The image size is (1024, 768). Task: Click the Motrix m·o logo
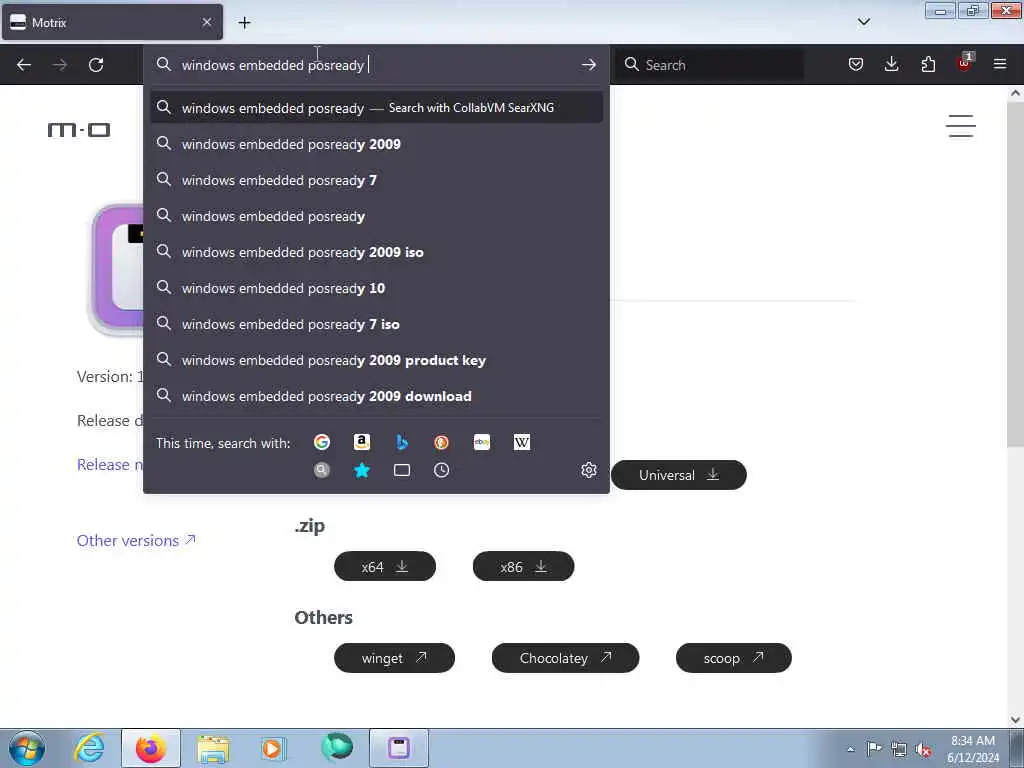tap(79, 130)
